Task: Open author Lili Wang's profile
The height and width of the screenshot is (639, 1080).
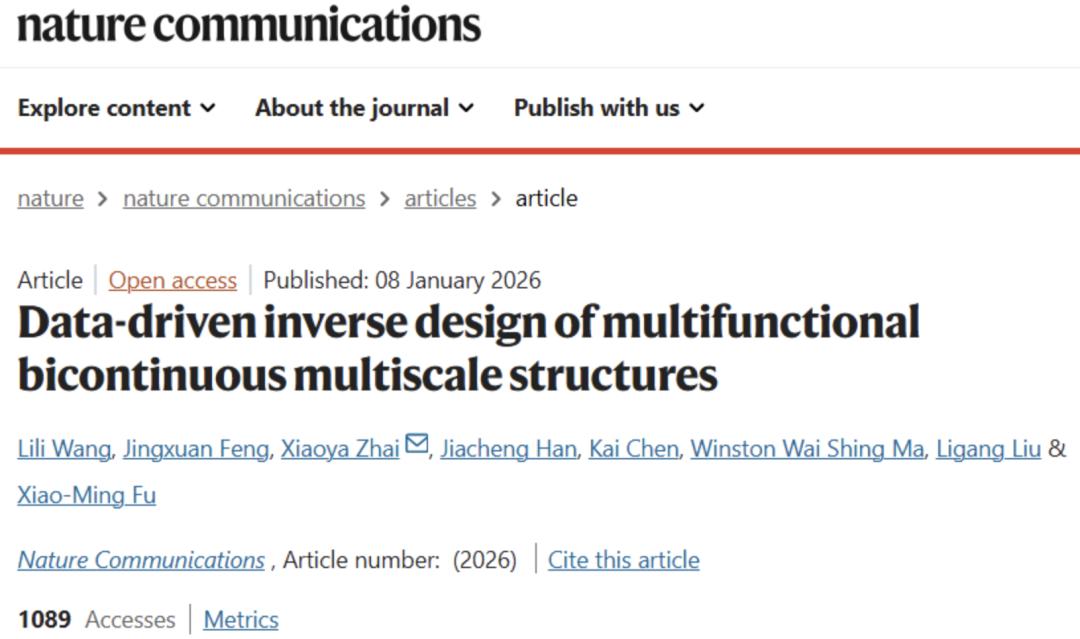Action: coord(64,449)
